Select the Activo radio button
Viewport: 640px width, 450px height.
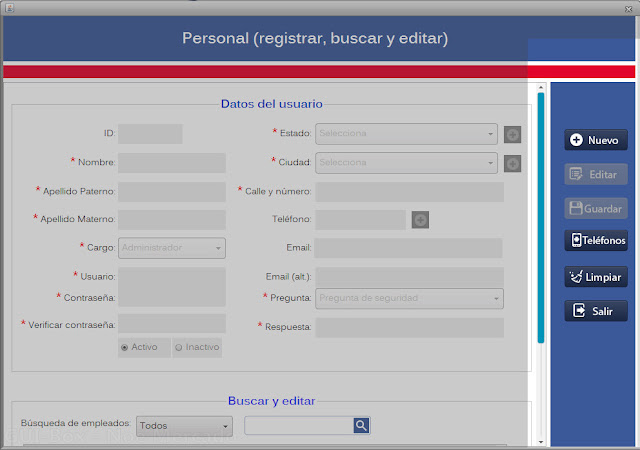(x=125, y=347)
